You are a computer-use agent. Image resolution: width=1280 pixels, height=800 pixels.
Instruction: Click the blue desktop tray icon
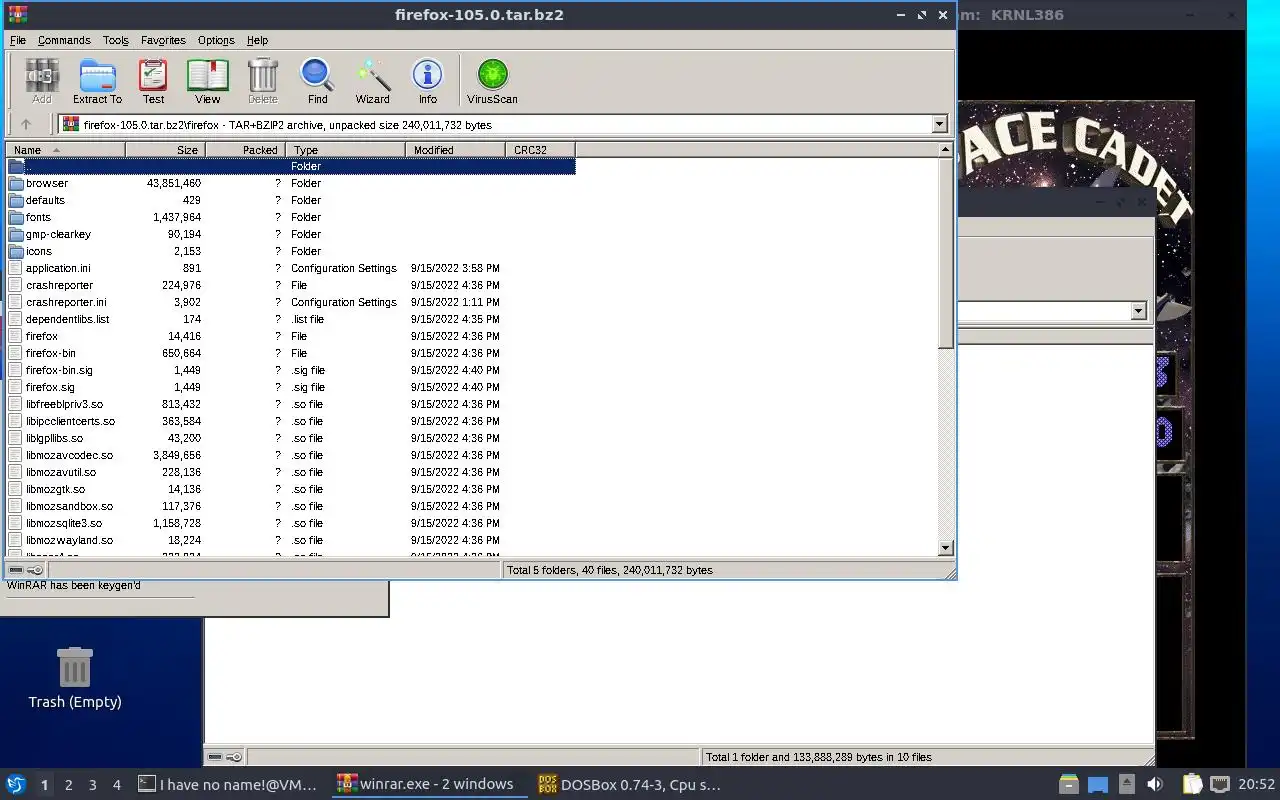pyautogui.click(x=1098, y=784)
